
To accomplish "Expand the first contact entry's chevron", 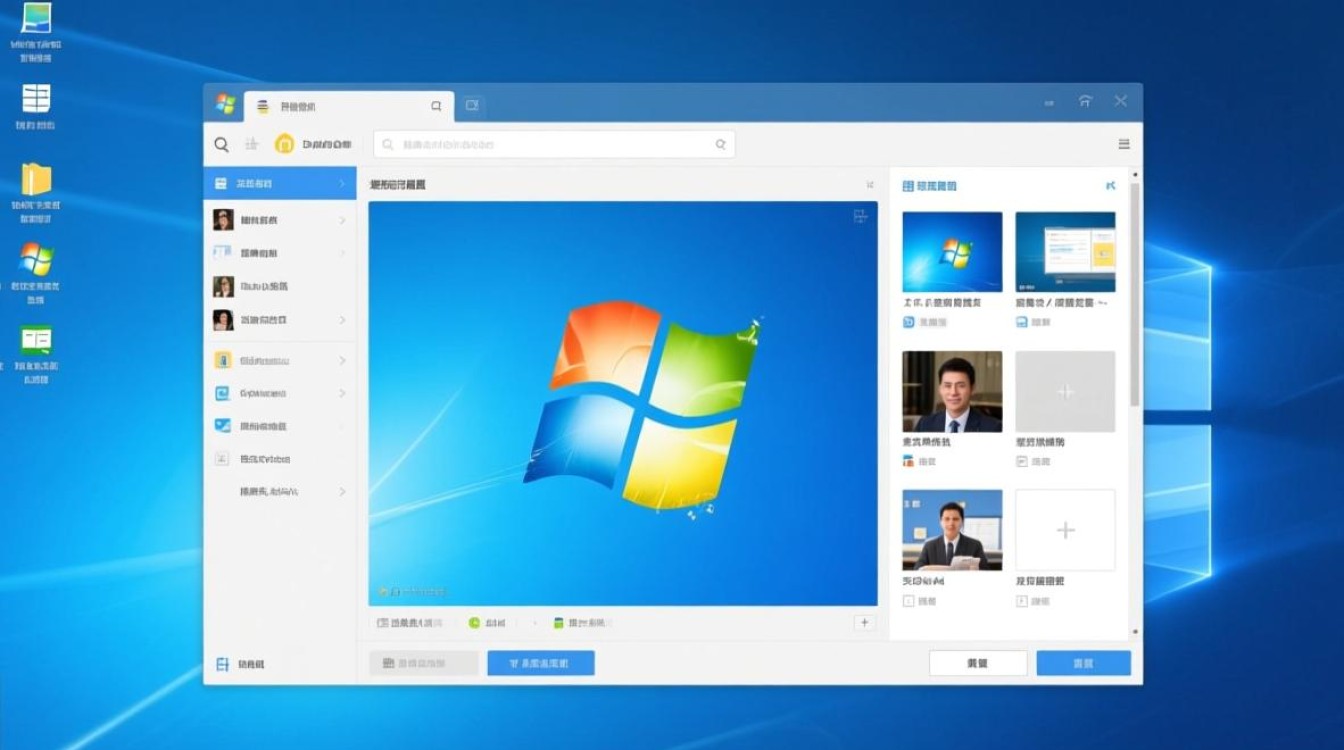I will tap(341, 219).
